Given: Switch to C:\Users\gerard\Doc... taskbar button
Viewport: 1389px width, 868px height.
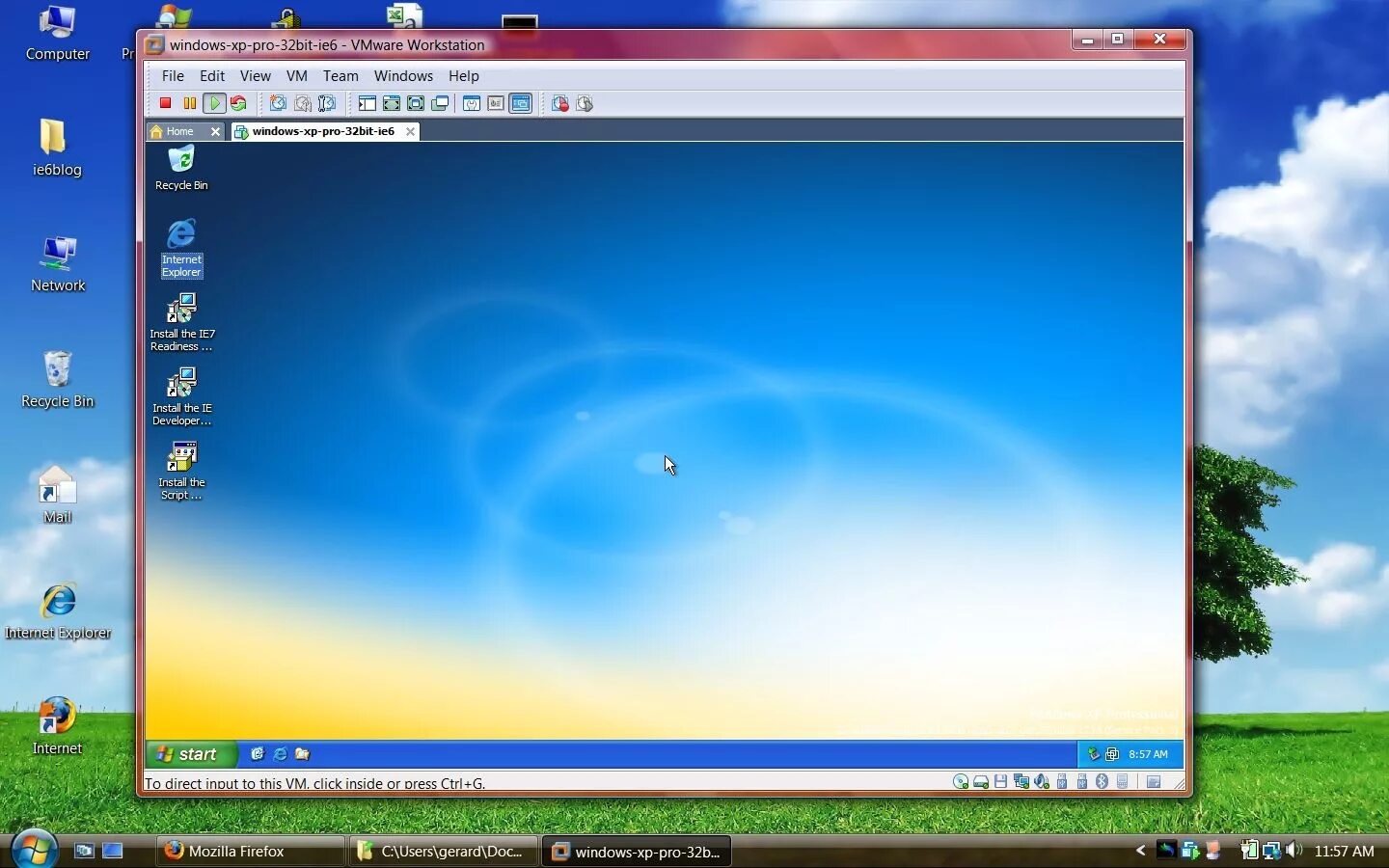Looking at the screenshot, I should (x=443, y=851).
